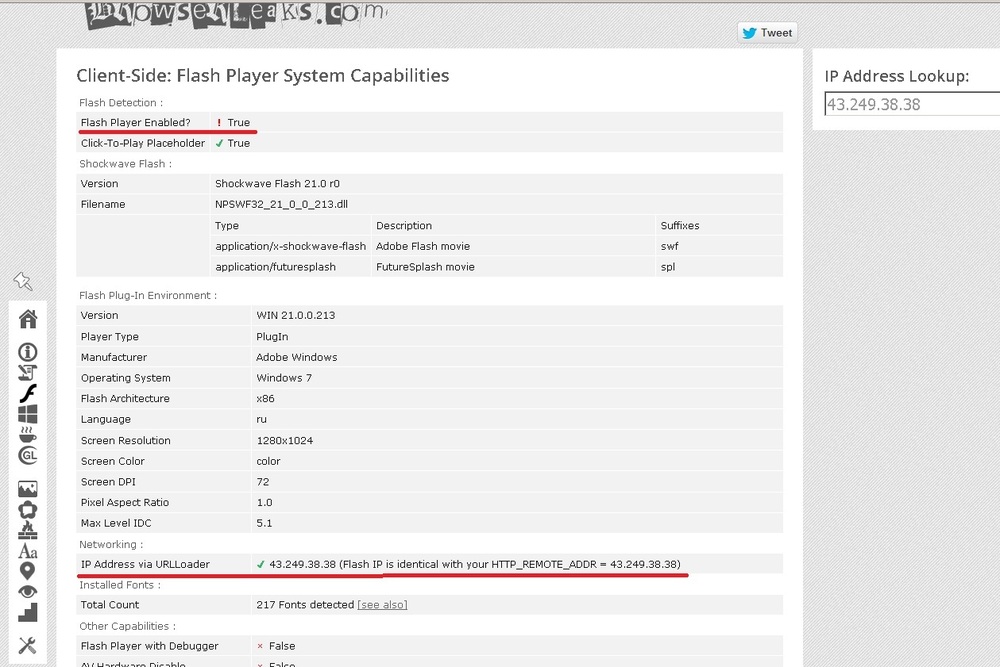This screenshot has width=1000, height=667.
Task: Select the filename 'NPSWF32_21_0_0_213.dll'
Action: click(x=281, y=205)
